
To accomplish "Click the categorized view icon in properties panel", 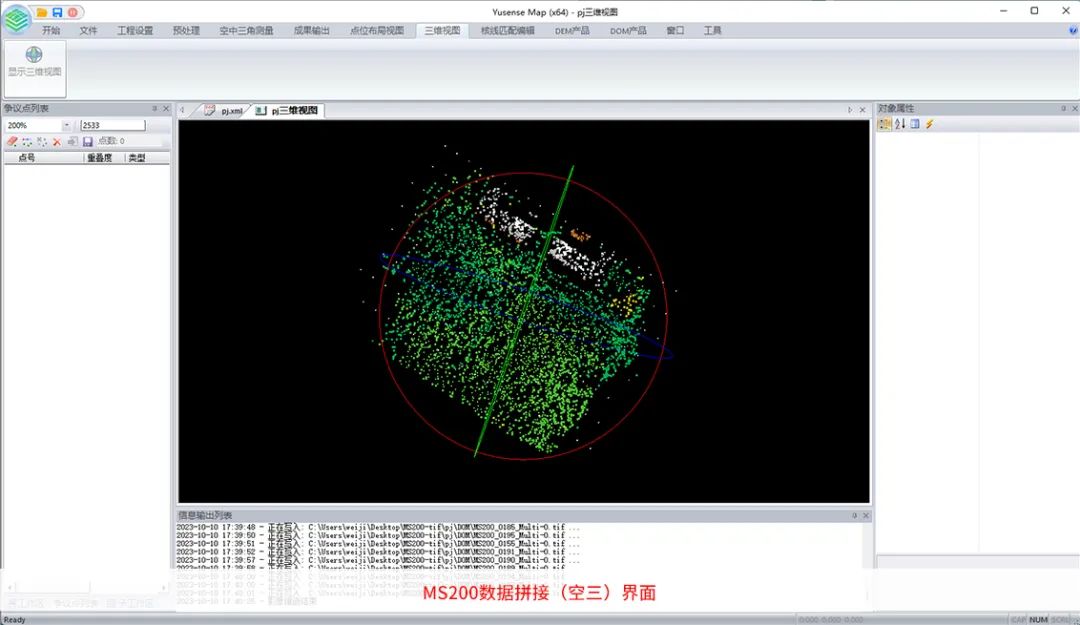I will click(884, 124).
